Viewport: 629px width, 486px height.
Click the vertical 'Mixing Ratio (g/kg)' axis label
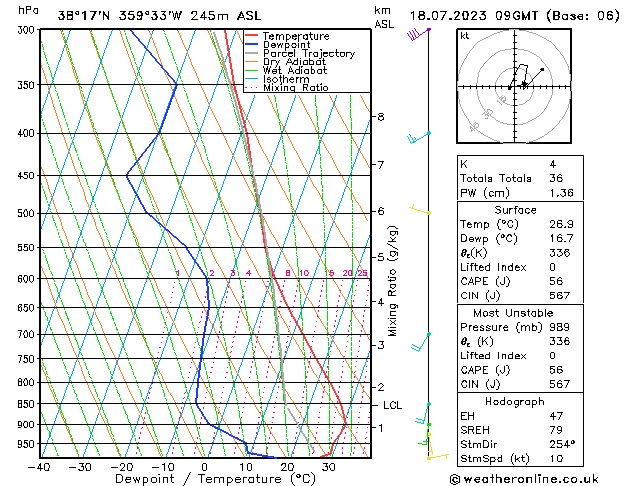(392, 281)
